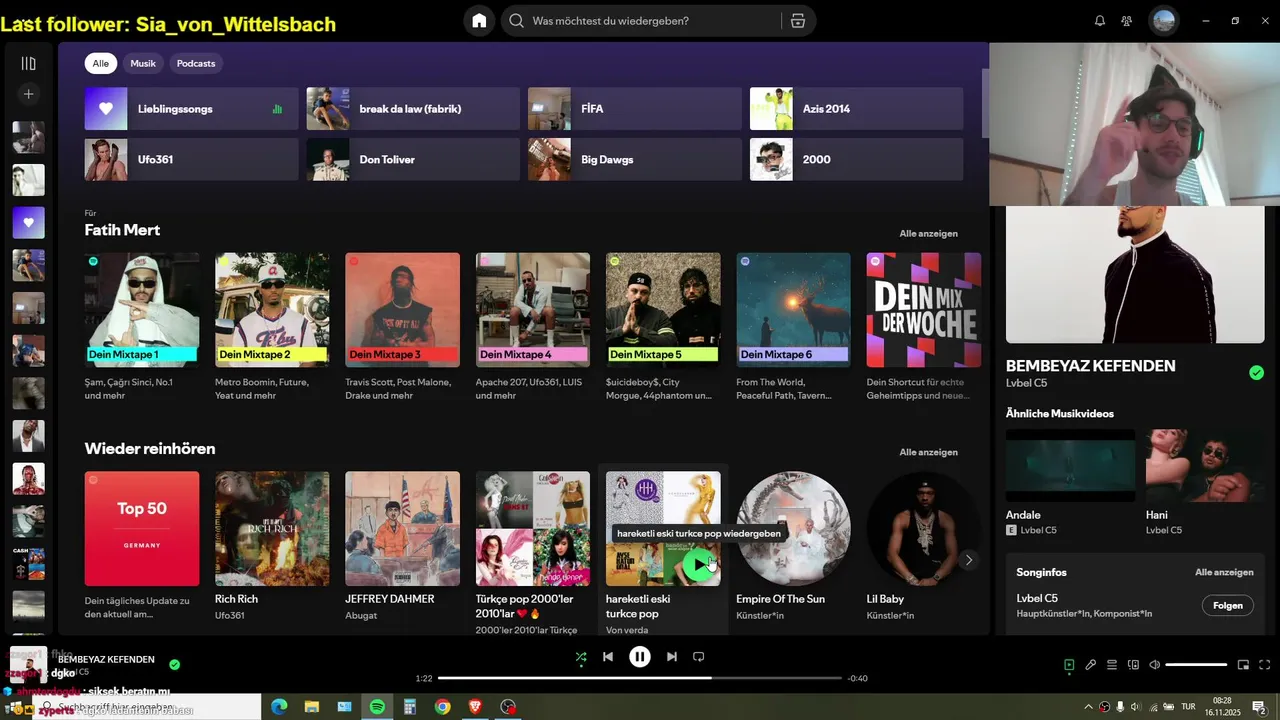Expand hidden system tray icons
1280x720 pixels.
click(1088, 707)
